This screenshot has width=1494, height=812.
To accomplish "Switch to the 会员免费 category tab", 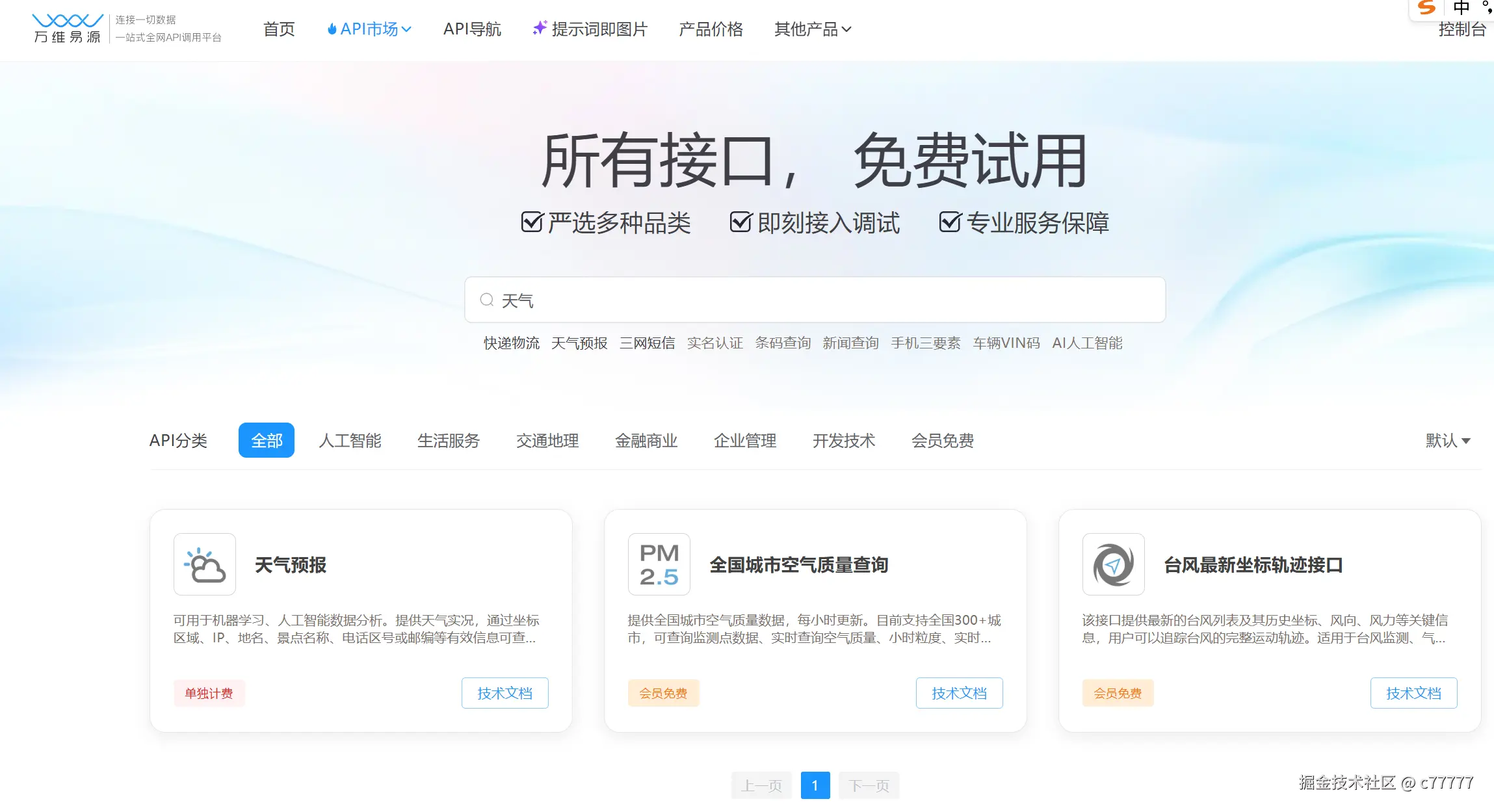I will point(942,441).
